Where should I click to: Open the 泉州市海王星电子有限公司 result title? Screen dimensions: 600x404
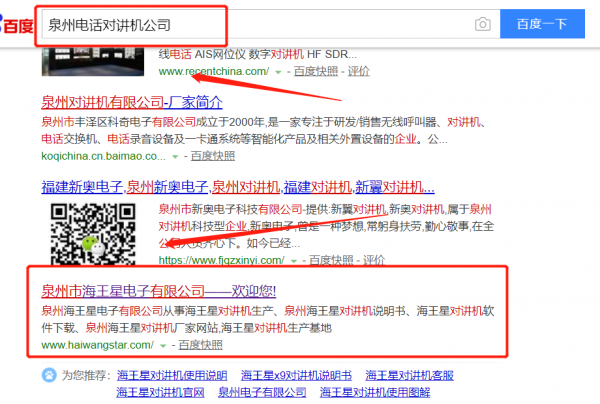(x=158, y=291)
